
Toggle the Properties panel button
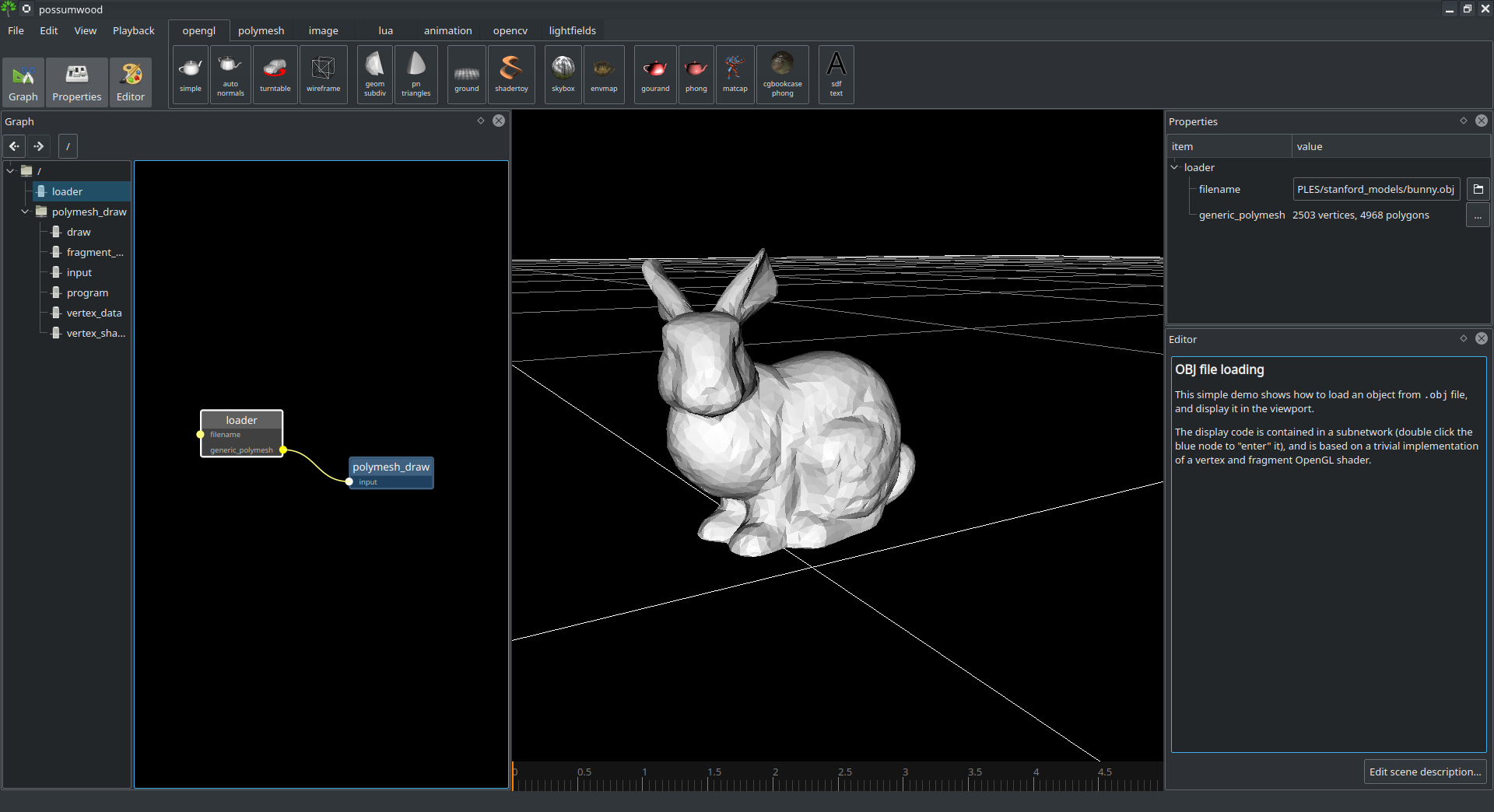point(76,82)
